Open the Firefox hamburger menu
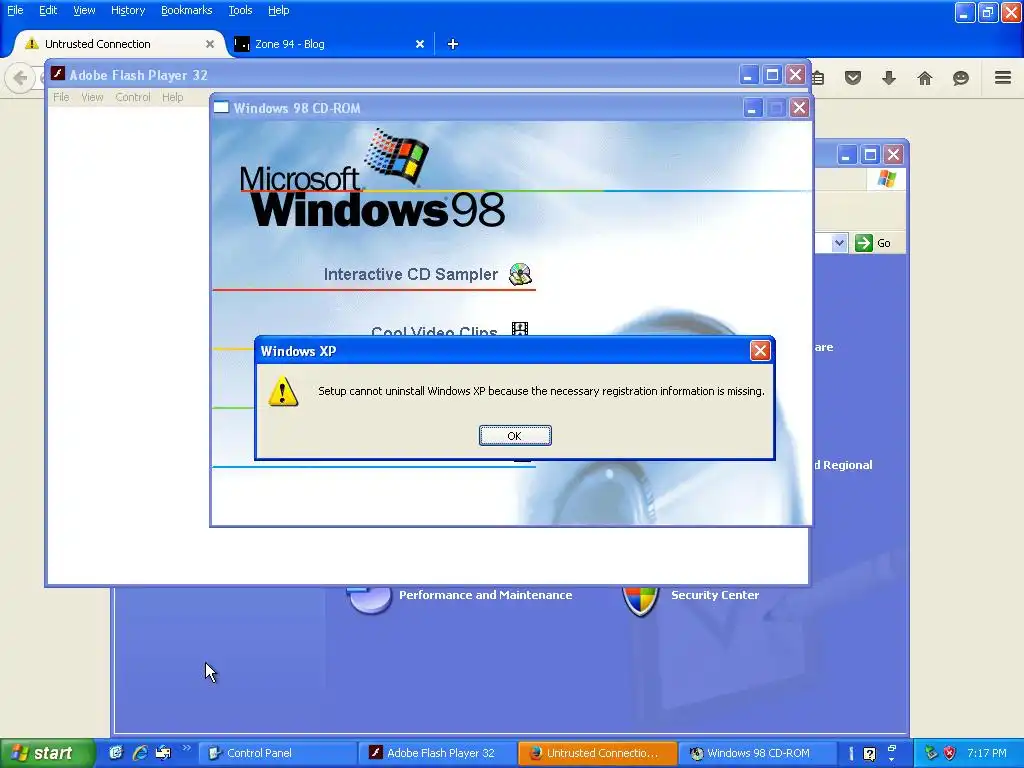 pos(1003,78)
